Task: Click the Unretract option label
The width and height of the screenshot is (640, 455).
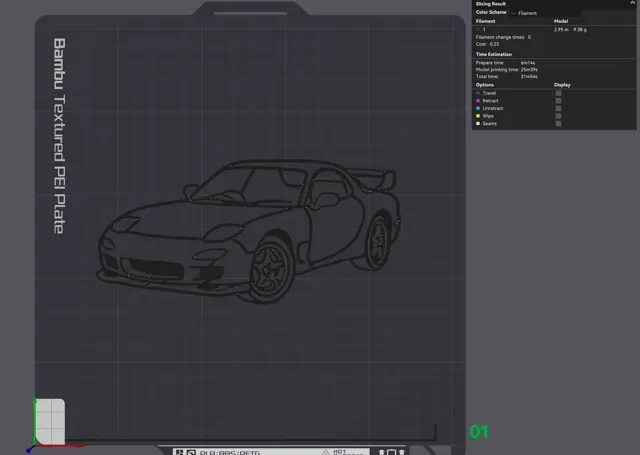Action: (x=493, y=109)
